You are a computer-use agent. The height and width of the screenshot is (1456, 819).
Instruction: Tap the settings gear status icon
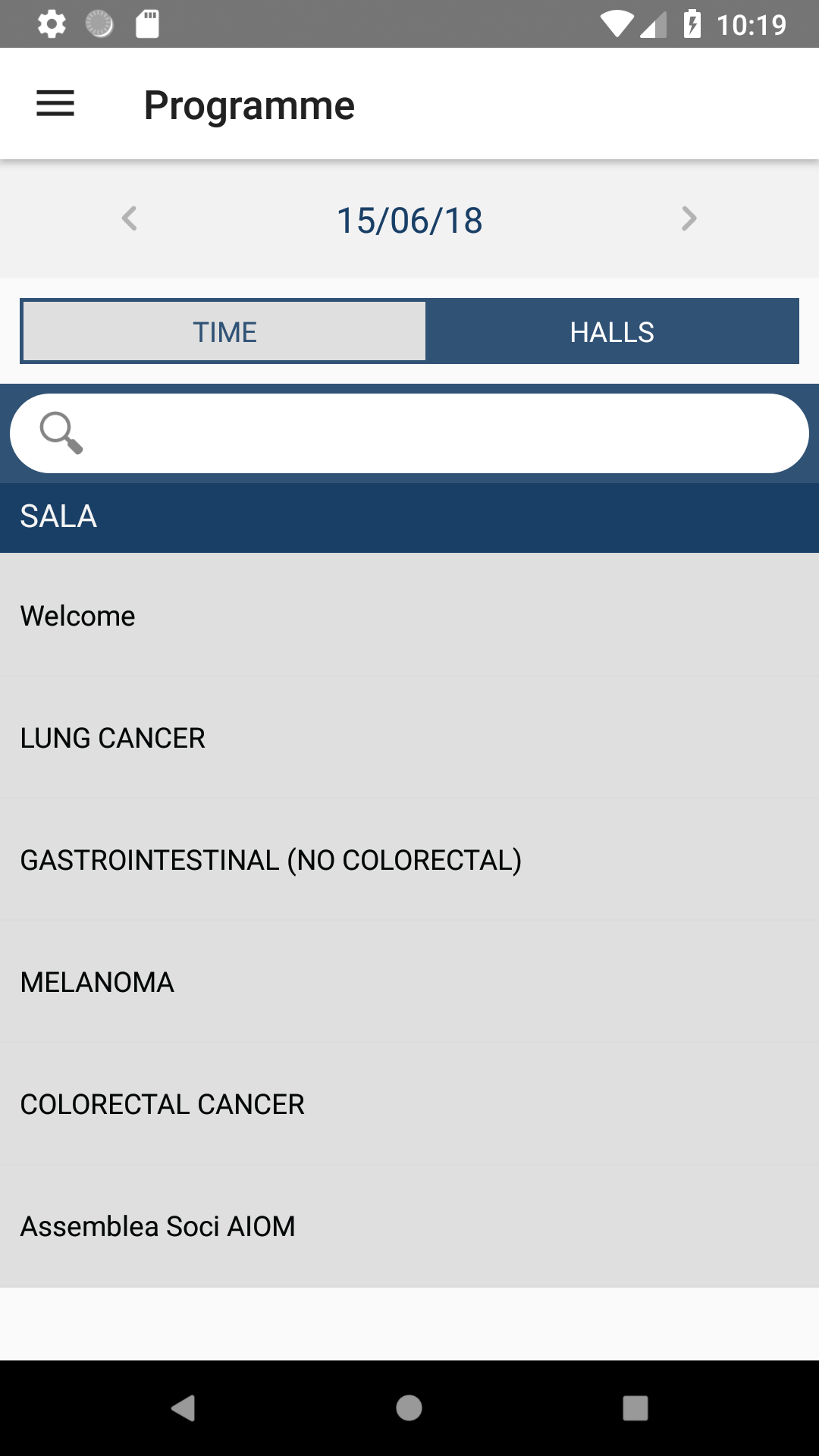click(x=52, y=24)
